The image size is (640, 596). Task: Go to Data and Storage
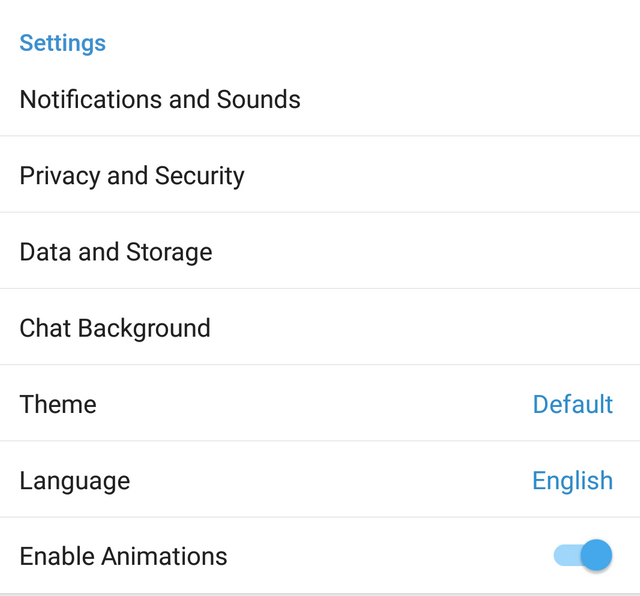[x=116, y=252]
